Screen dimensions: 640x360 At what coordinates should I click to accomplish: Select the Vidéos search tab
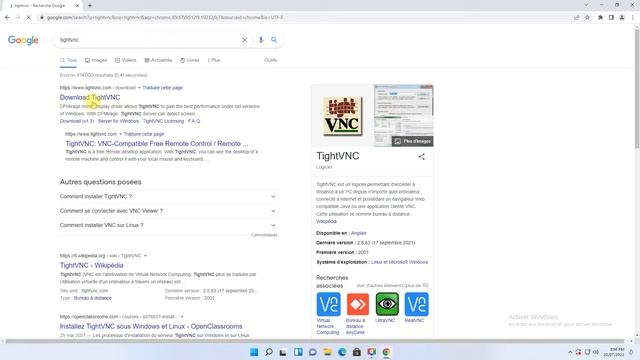tap(126, 60)
